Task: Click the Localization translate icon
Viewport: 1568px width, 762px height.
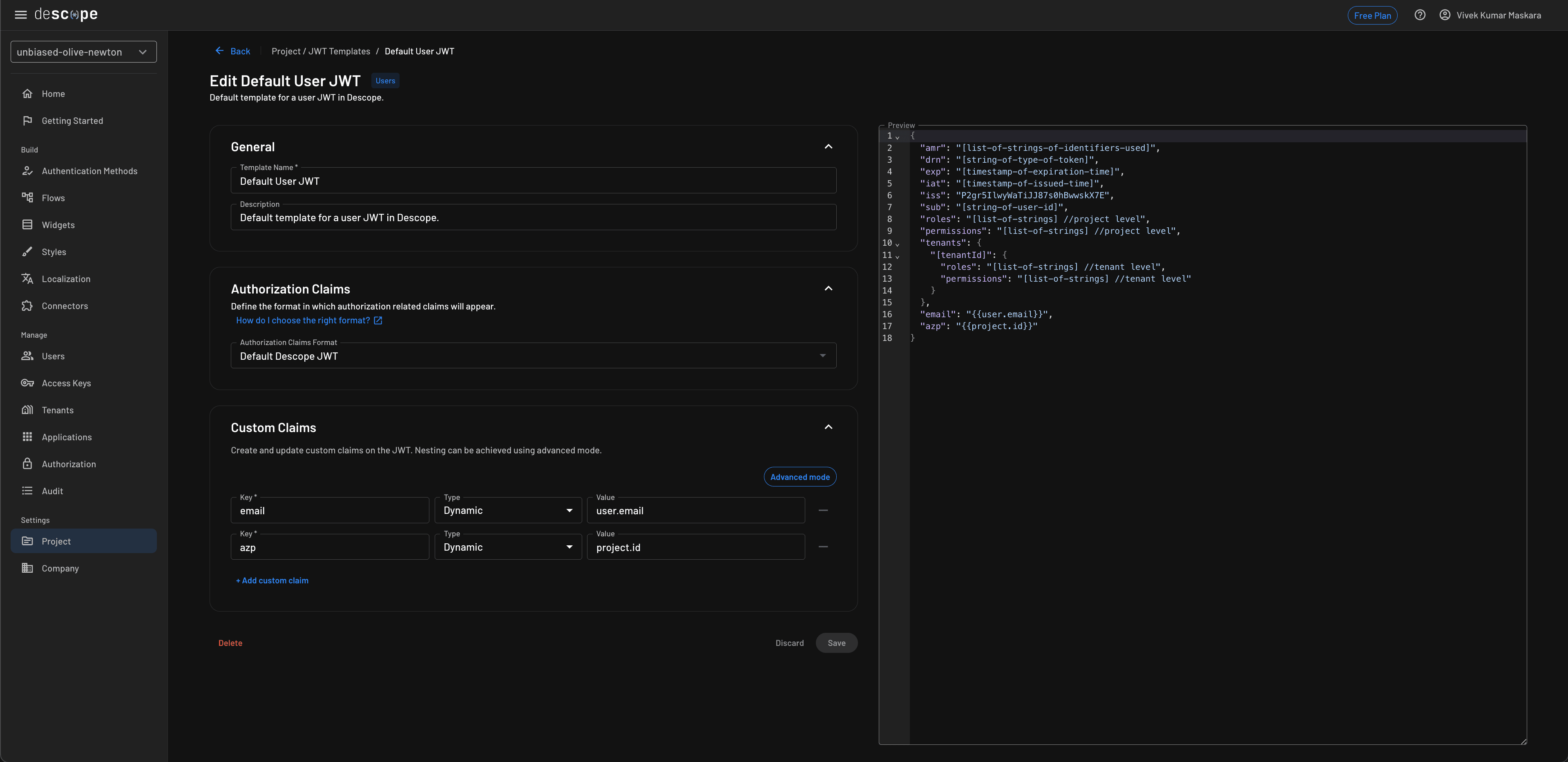Action: coord(27,278)
